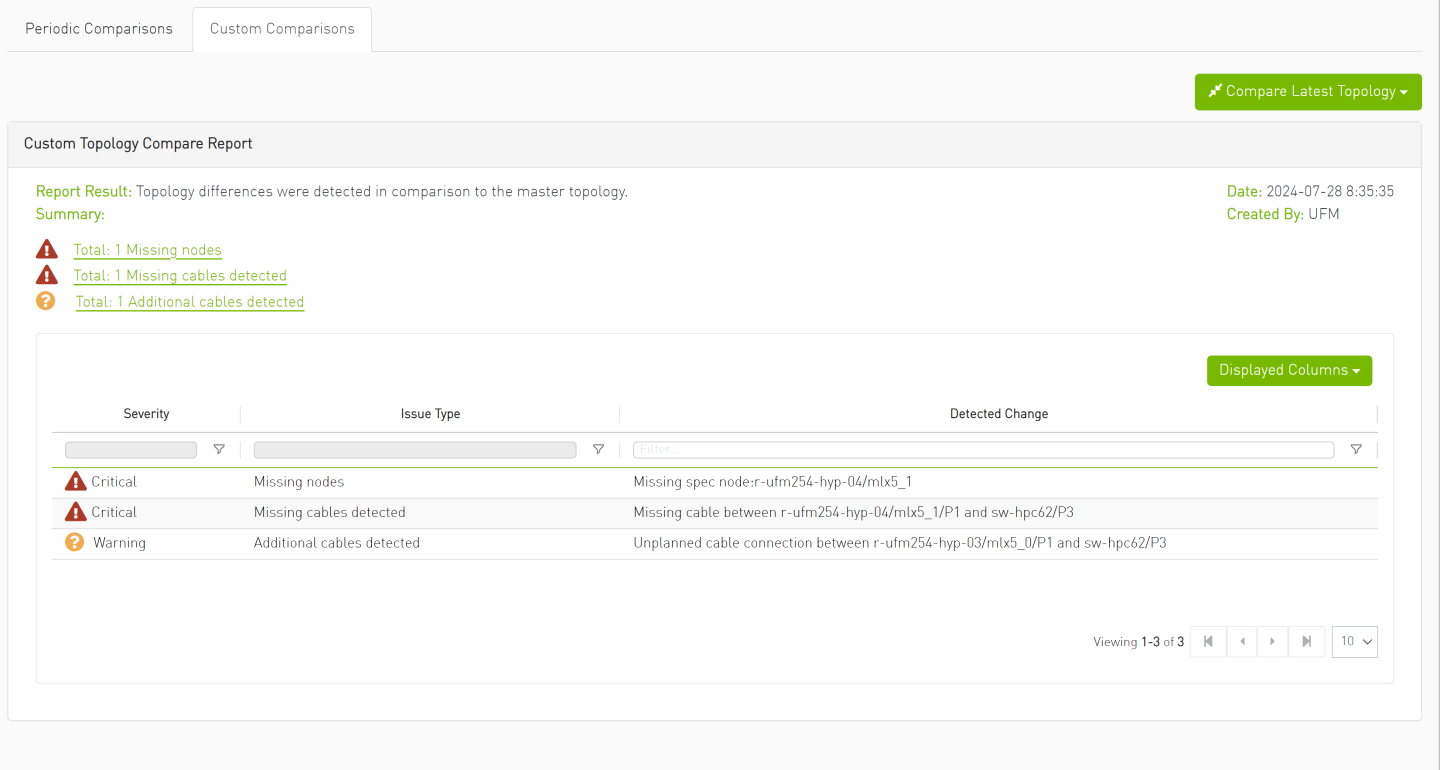This screenshot has height=770, width=1440.
Task: Click the warning question icon beside Additional cables detected row
Action: tap(75, 542)
